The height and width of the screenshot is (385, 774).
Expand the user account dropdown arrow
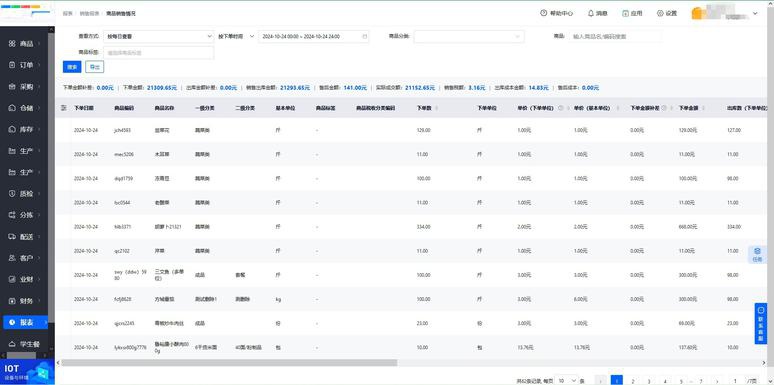tap(755, 13)
